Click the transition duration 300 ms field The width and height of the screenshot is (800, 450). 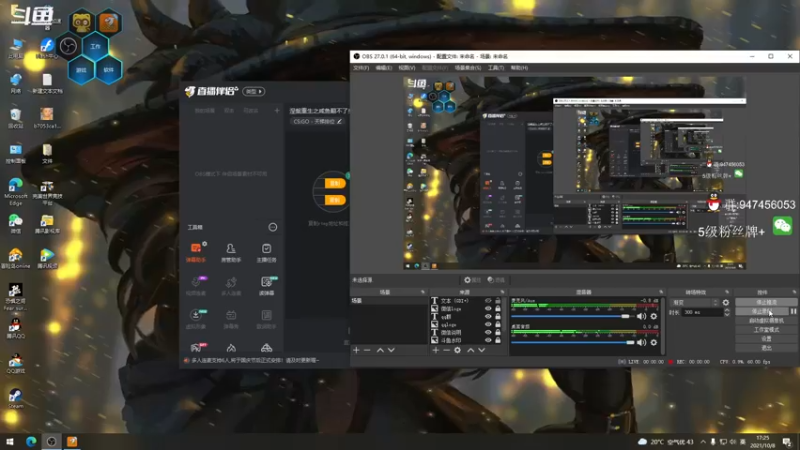click(703, 312)
